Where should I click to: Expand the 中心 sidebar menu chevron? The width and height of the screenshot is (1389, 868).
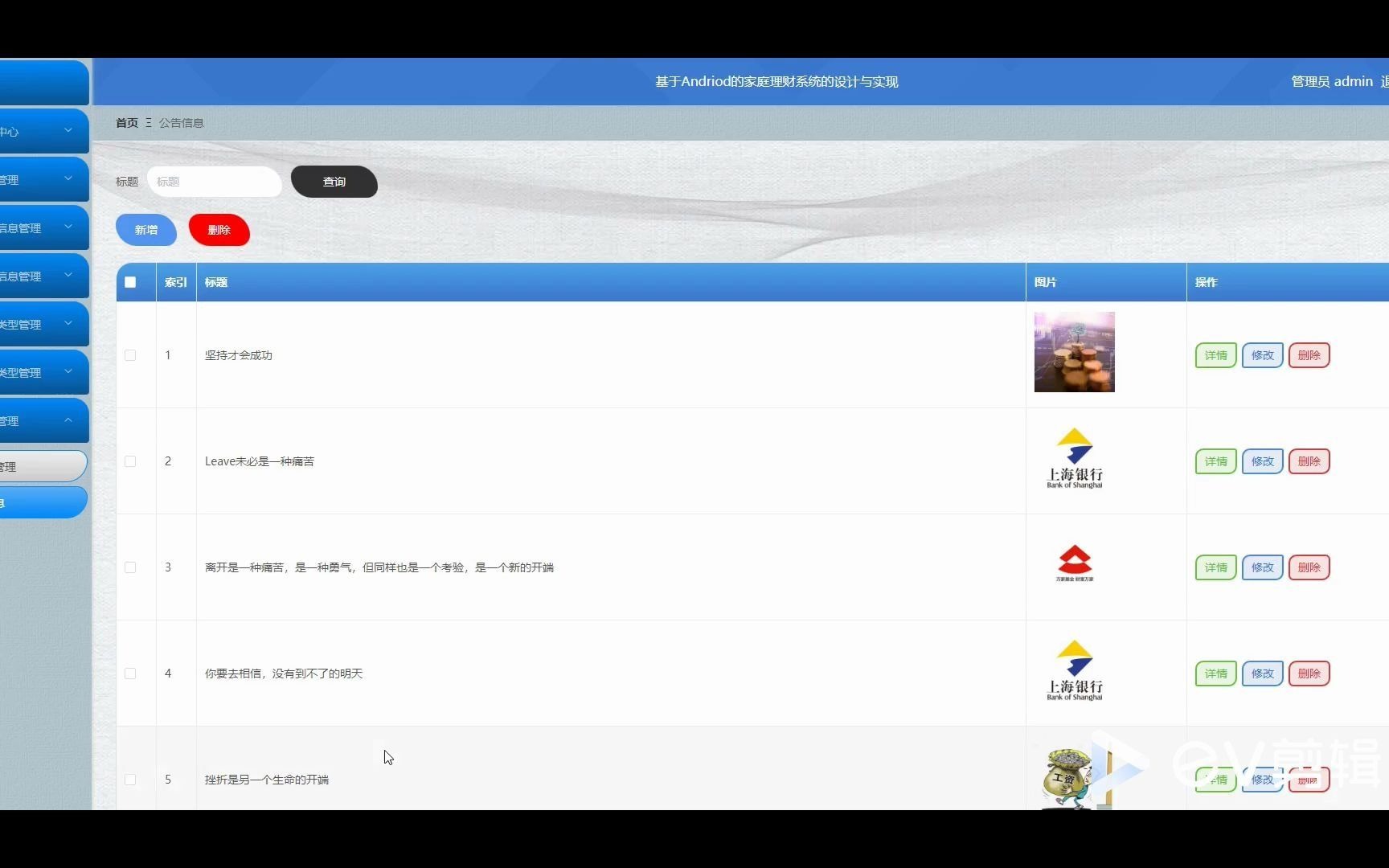68,131
